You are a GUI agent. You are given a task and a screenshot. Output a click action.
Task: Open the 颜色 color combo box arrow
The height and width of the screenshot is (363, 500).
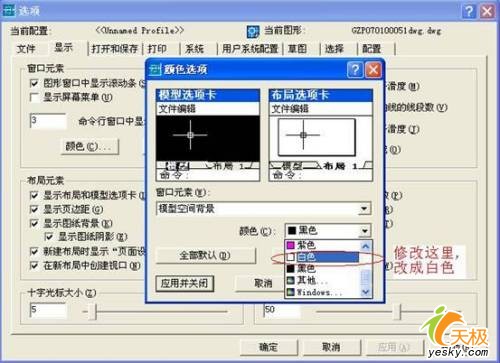[x=365, y=231]
